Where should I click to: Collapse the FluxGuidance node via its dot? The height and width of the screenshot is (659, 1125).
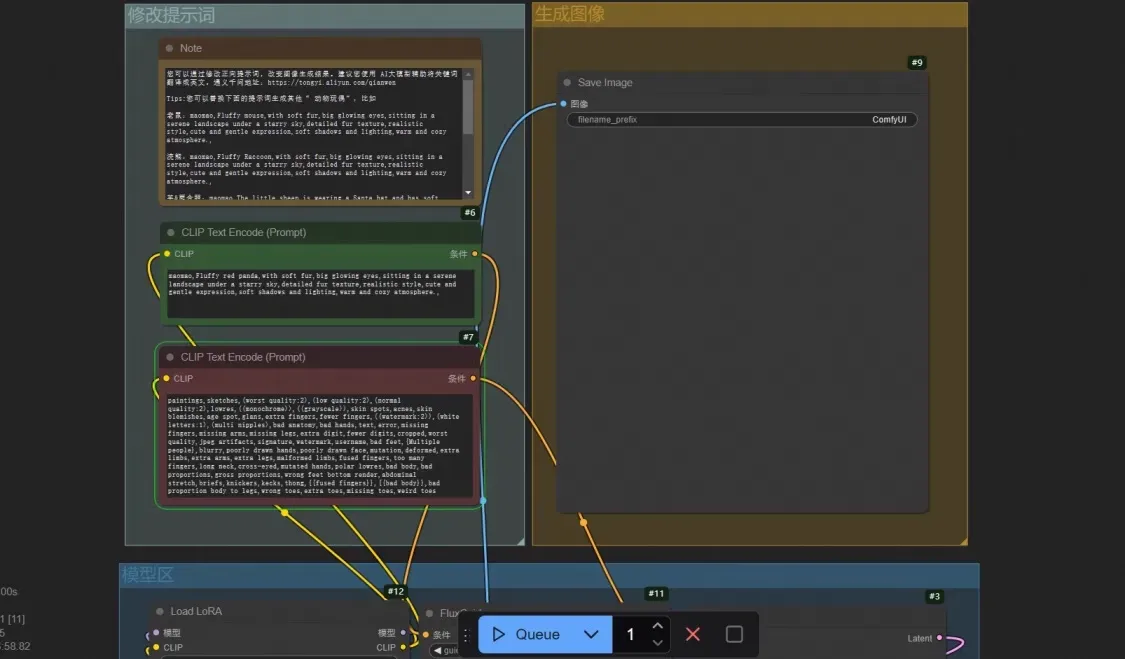tap(430, 613)
